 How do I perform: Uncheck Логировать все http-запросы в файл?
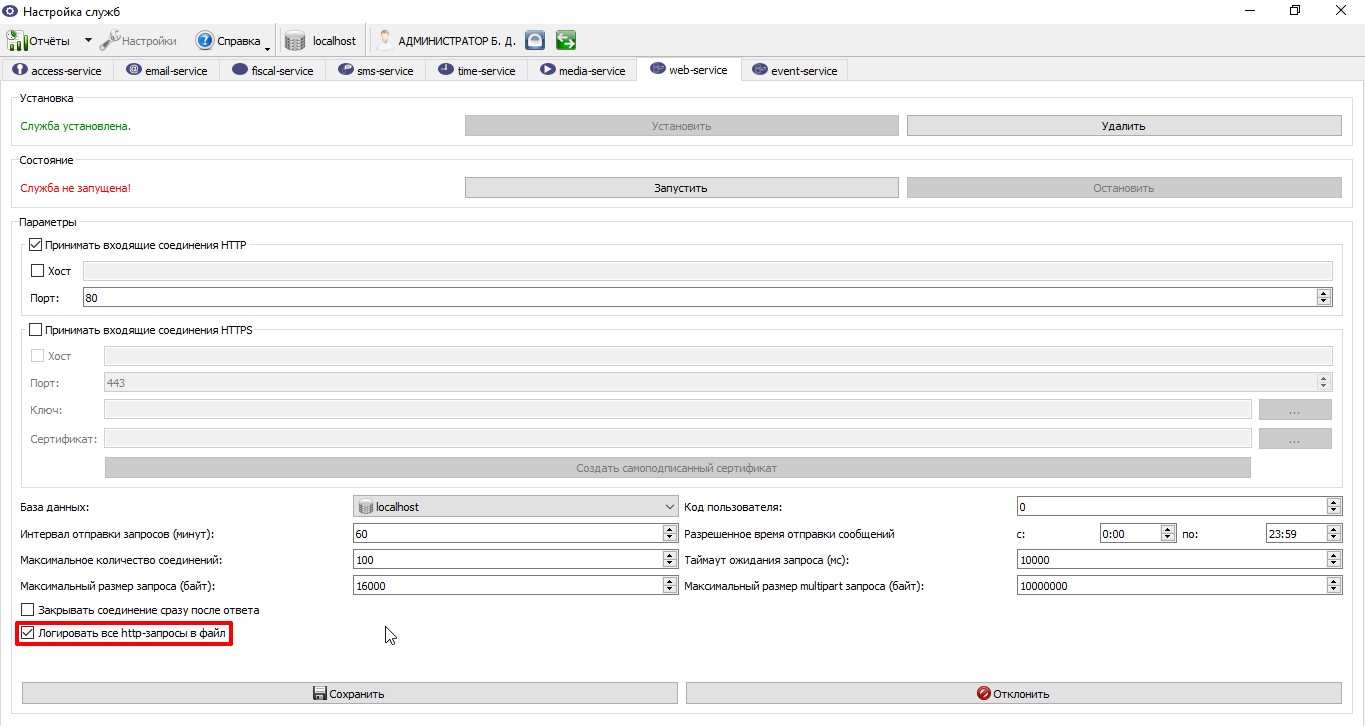(x=28, y=633)
